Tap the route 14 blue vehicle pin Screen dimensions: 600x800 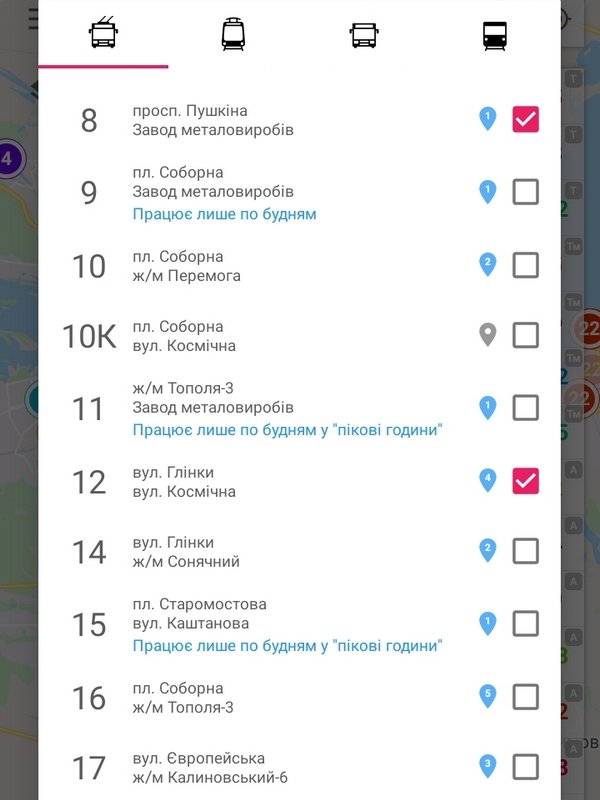(488, 550)
